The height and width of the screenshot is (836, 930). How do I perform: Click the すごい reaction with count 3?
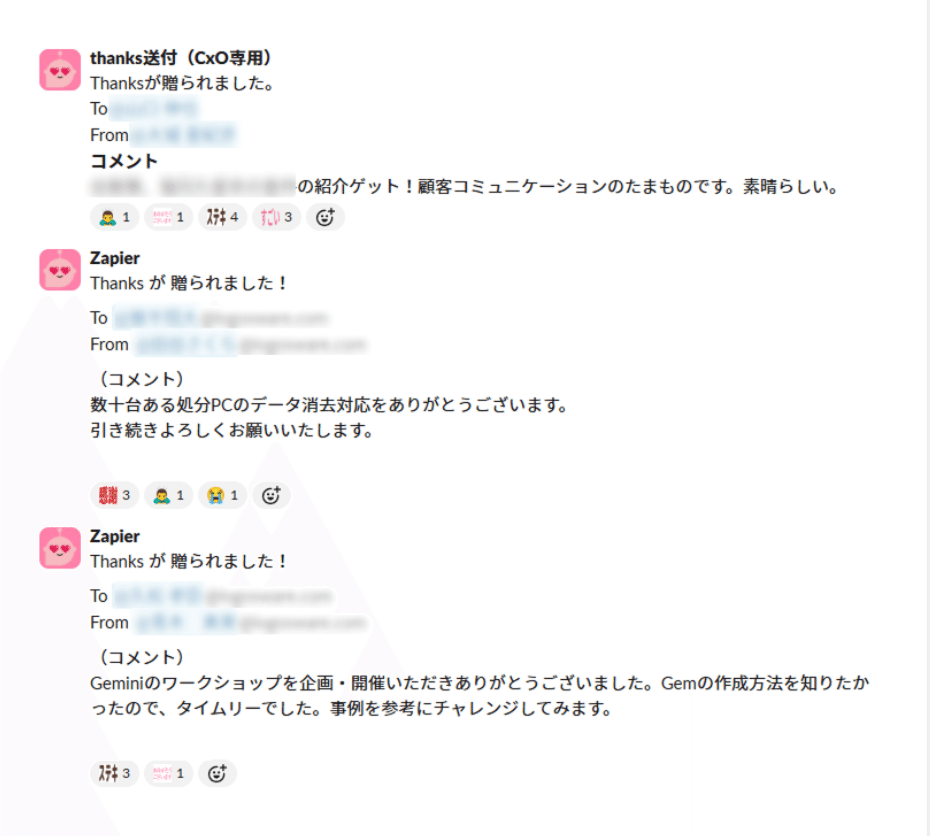(276, 218)
